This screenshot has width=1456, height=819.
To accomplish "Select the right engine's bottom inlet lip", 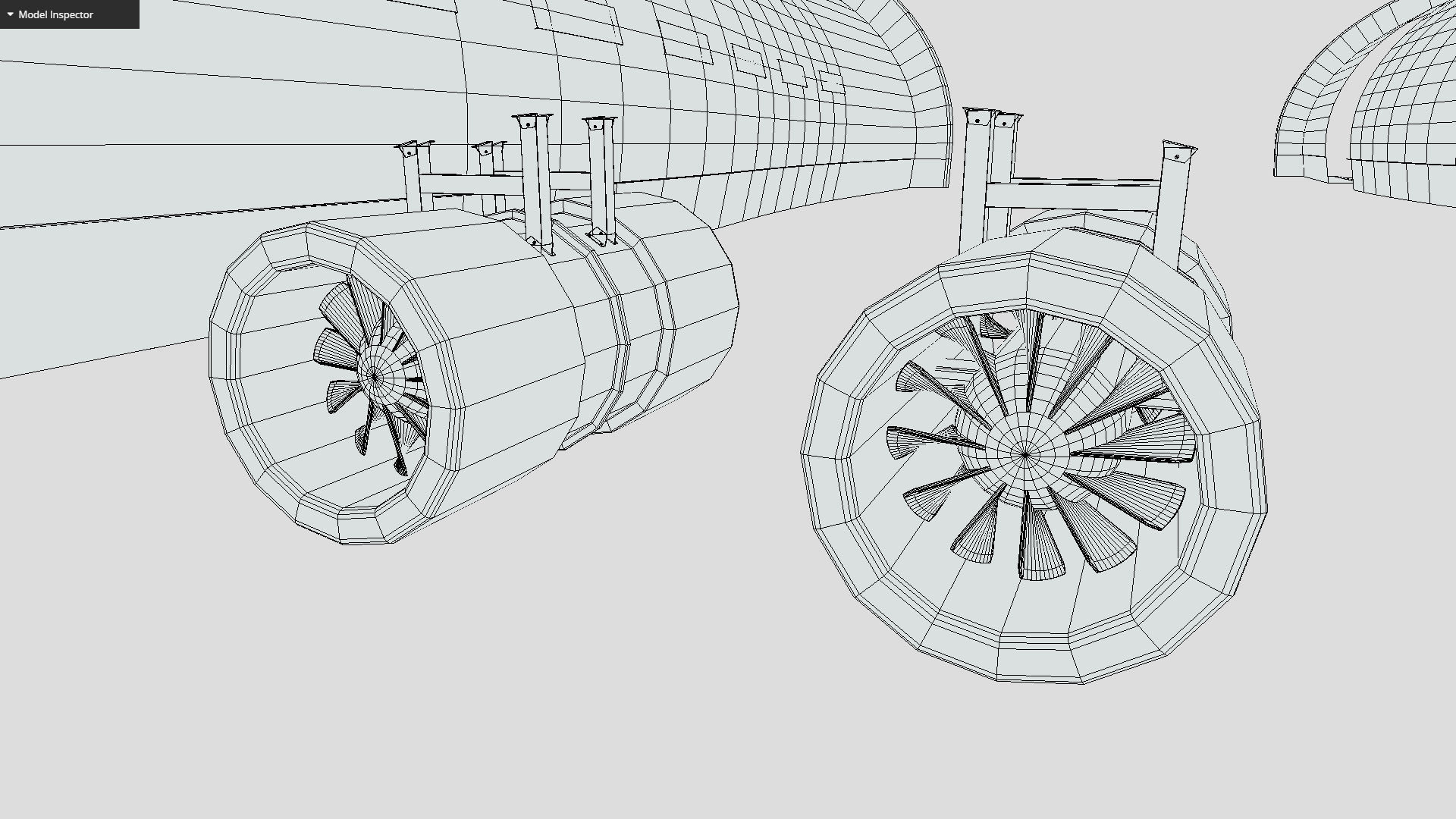I will point(1039,658).
